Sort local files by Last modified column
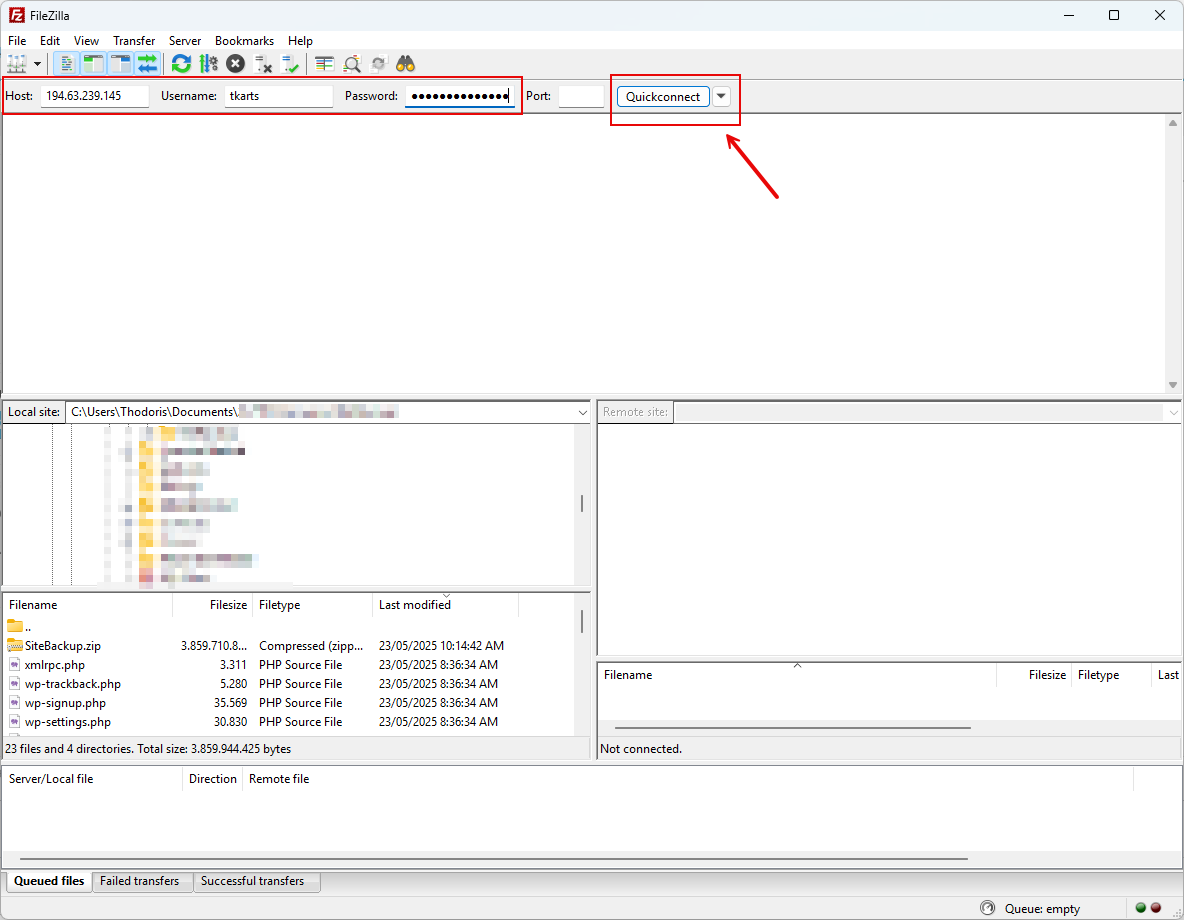1184x920 pixels. point(446,605)
